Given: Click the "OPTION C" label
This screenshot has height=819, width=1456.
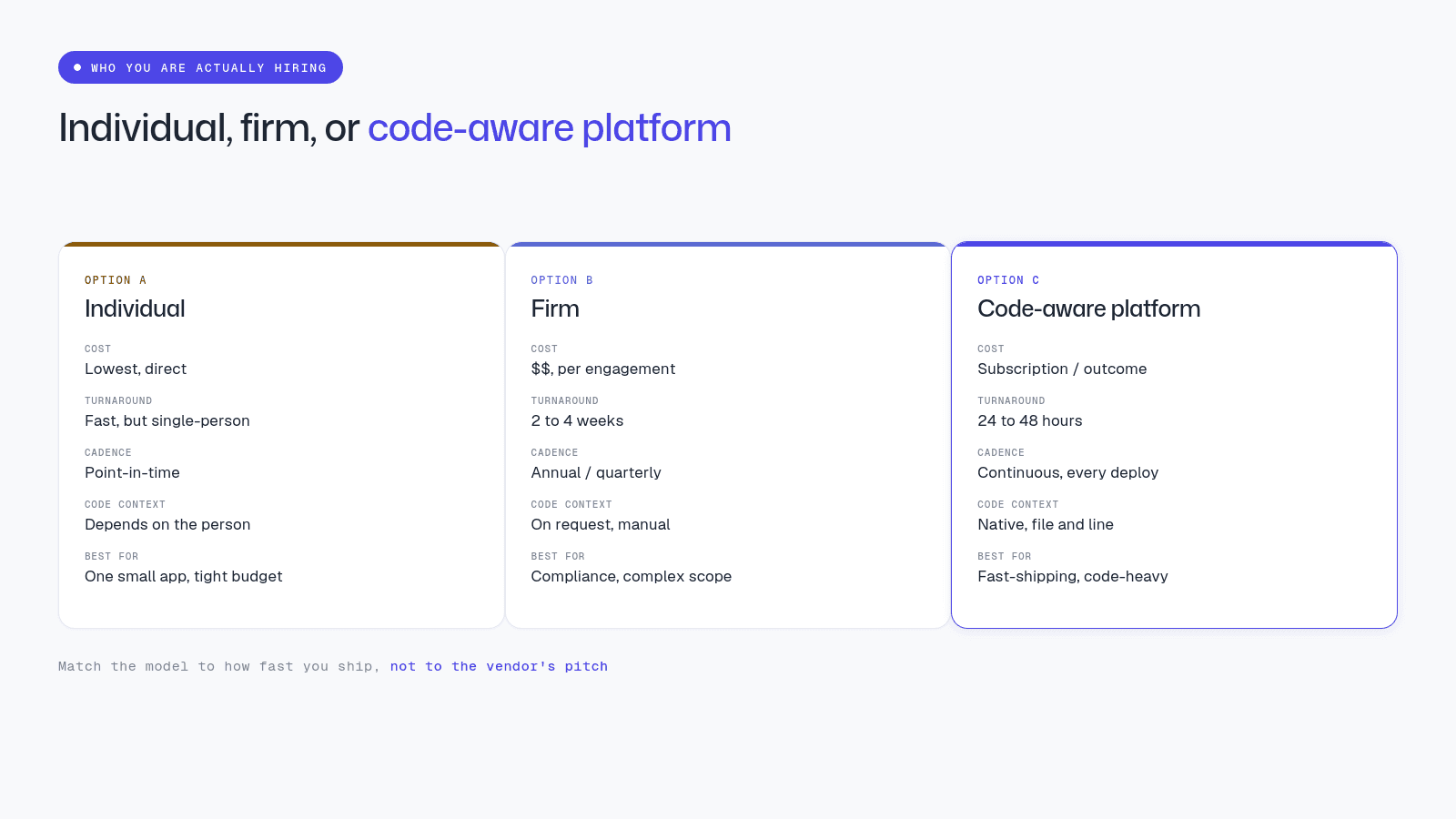Looking at the screenshot, I should pyautogui.click(x=1008, y=280).
